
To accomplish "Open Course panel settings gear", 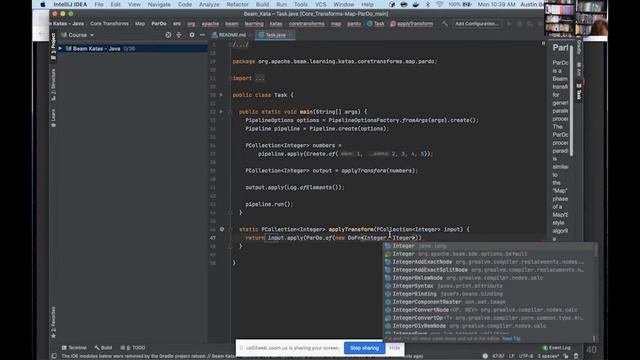I will (x=192, y=35).
